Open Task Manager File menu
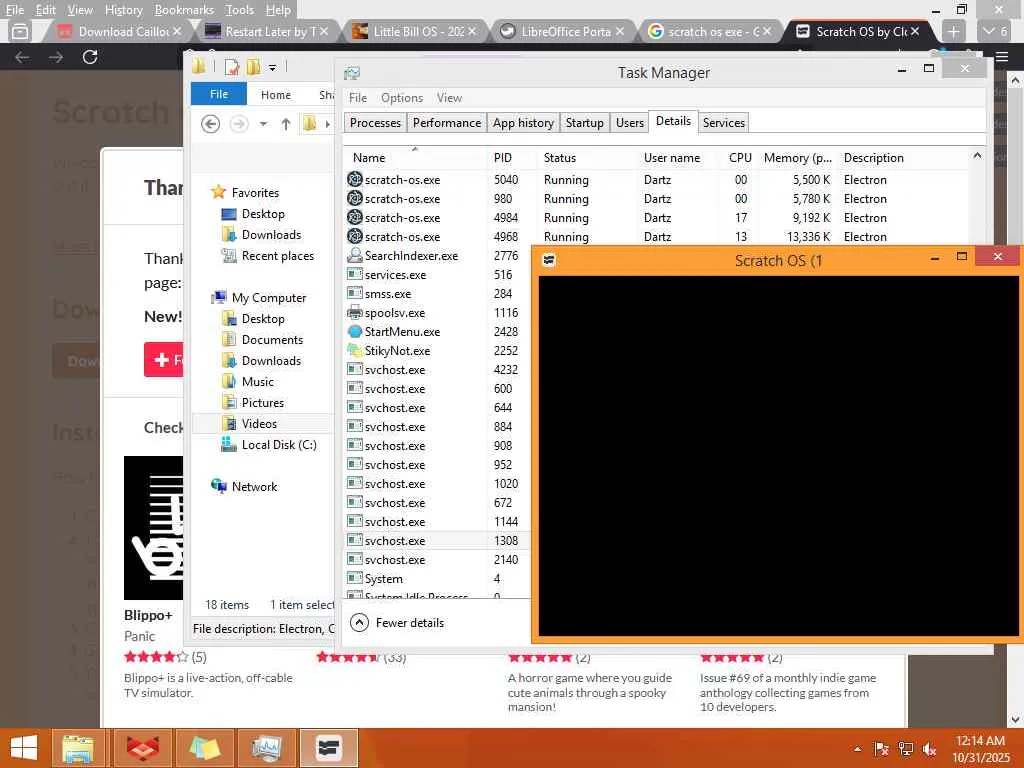The image size is (1024, 768). (358, 98)
